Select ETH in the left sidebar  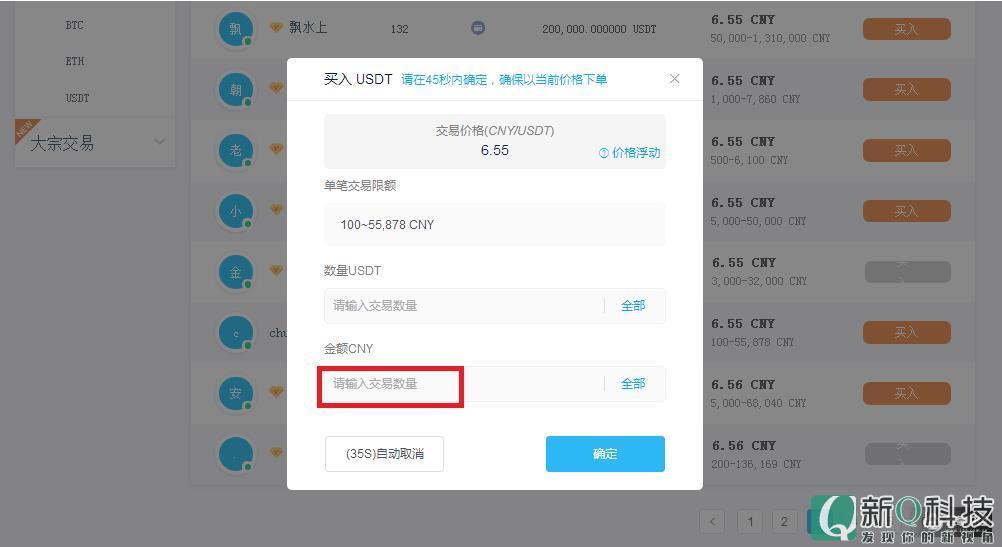point(75,61)
